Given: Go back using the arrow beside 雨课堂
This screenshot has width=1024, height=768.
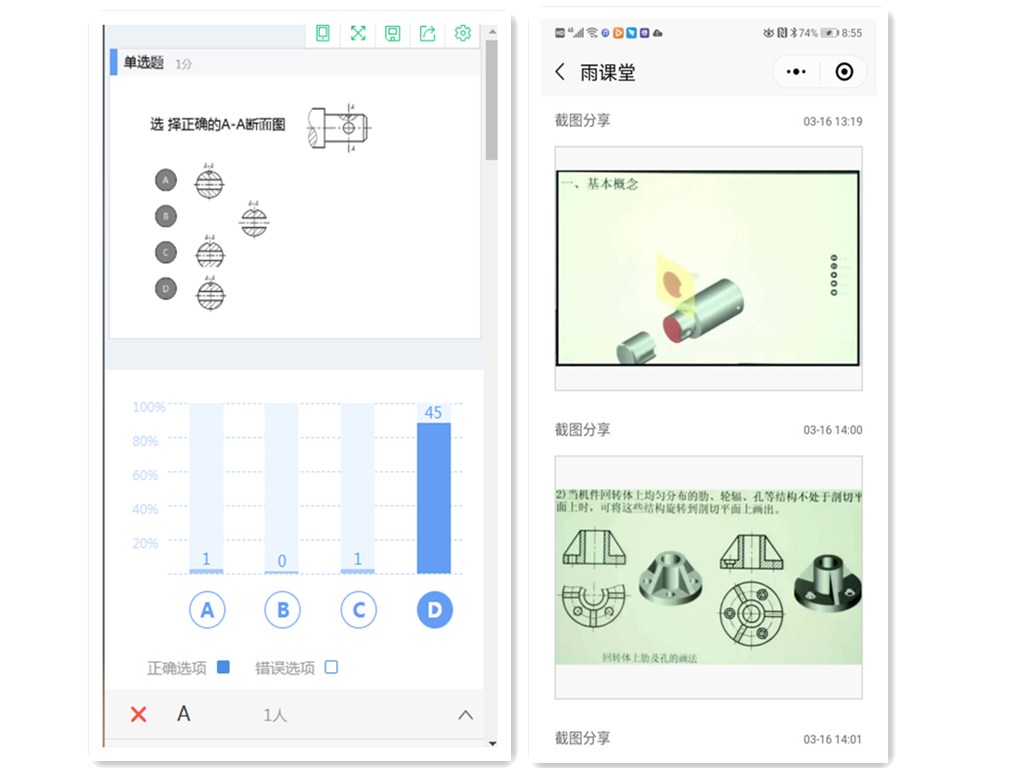Looking at the screenshot, I should 560,72.
